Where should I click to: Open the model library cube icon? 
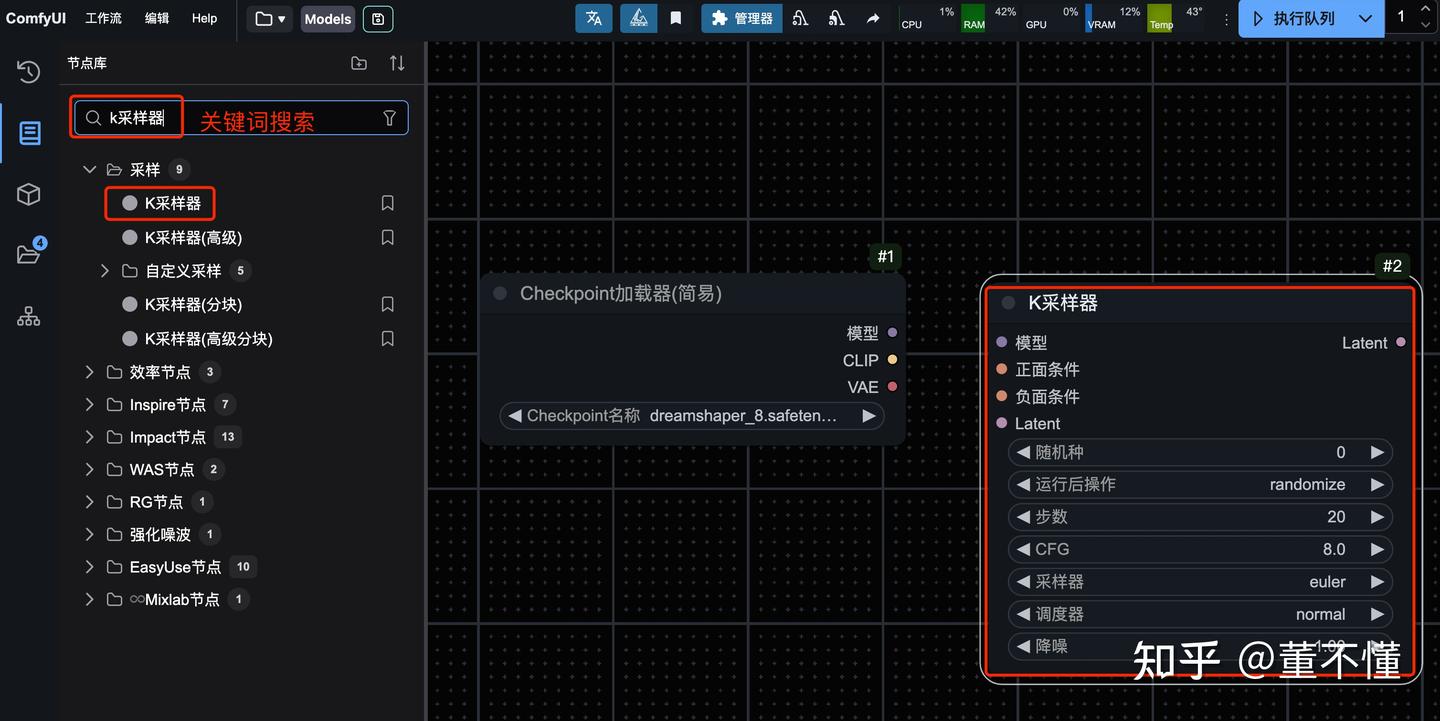[x=29, y=194]
